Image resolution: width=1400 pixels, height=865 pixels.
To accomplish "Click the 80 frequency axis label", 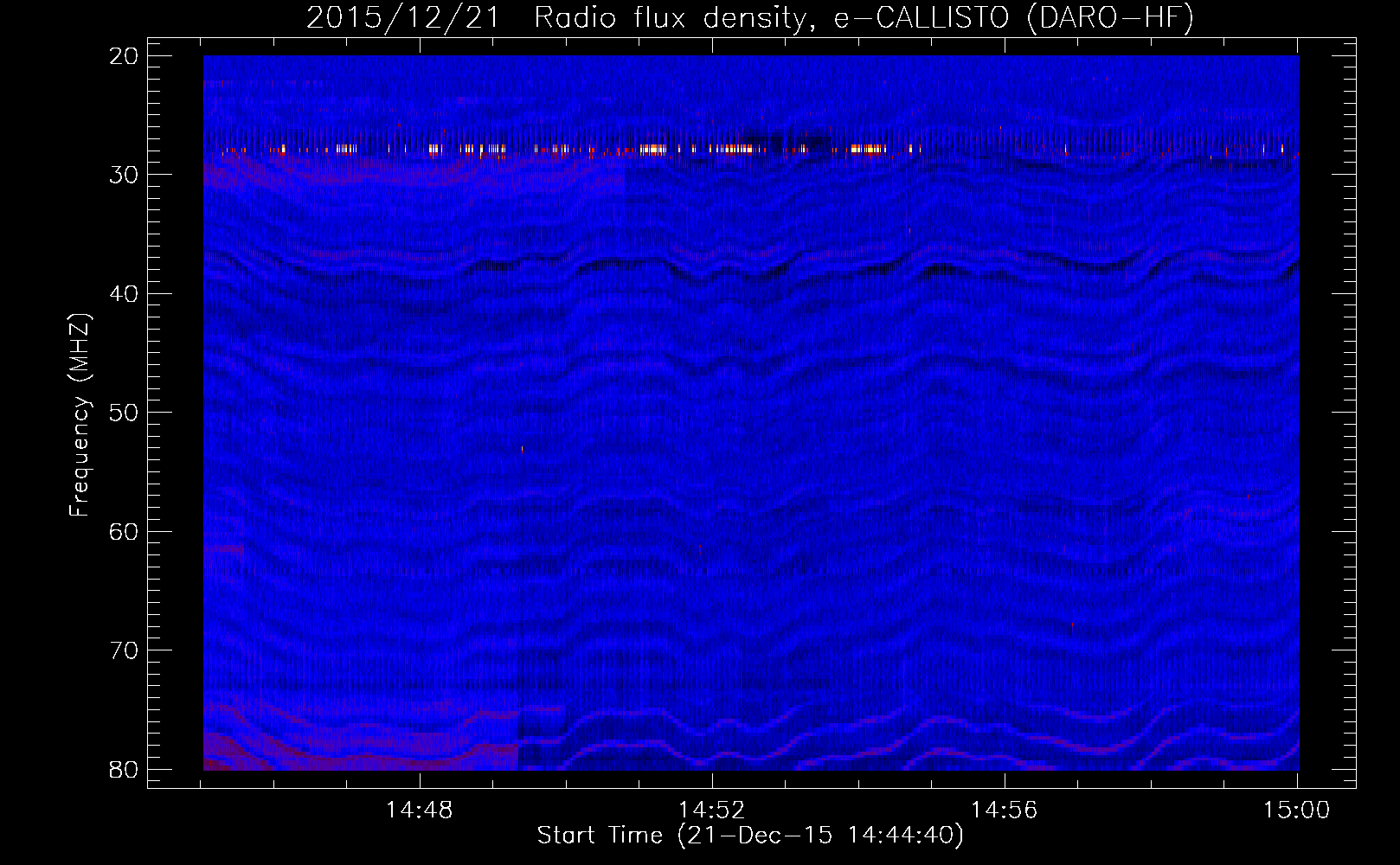I will [124, 769].
